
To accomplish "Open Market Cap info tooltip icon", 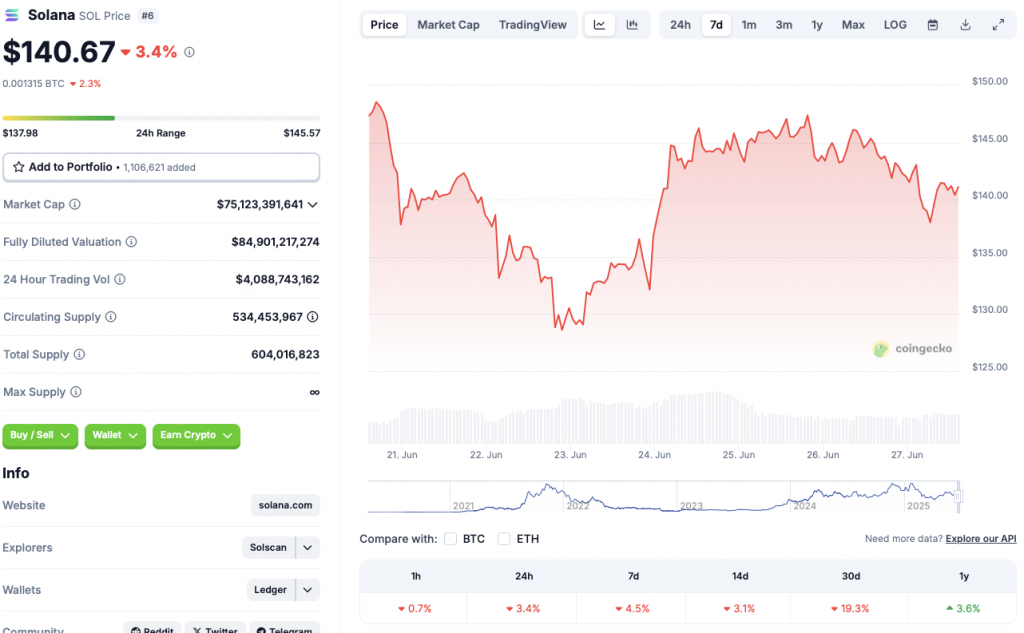I will (x=75, y=204).
